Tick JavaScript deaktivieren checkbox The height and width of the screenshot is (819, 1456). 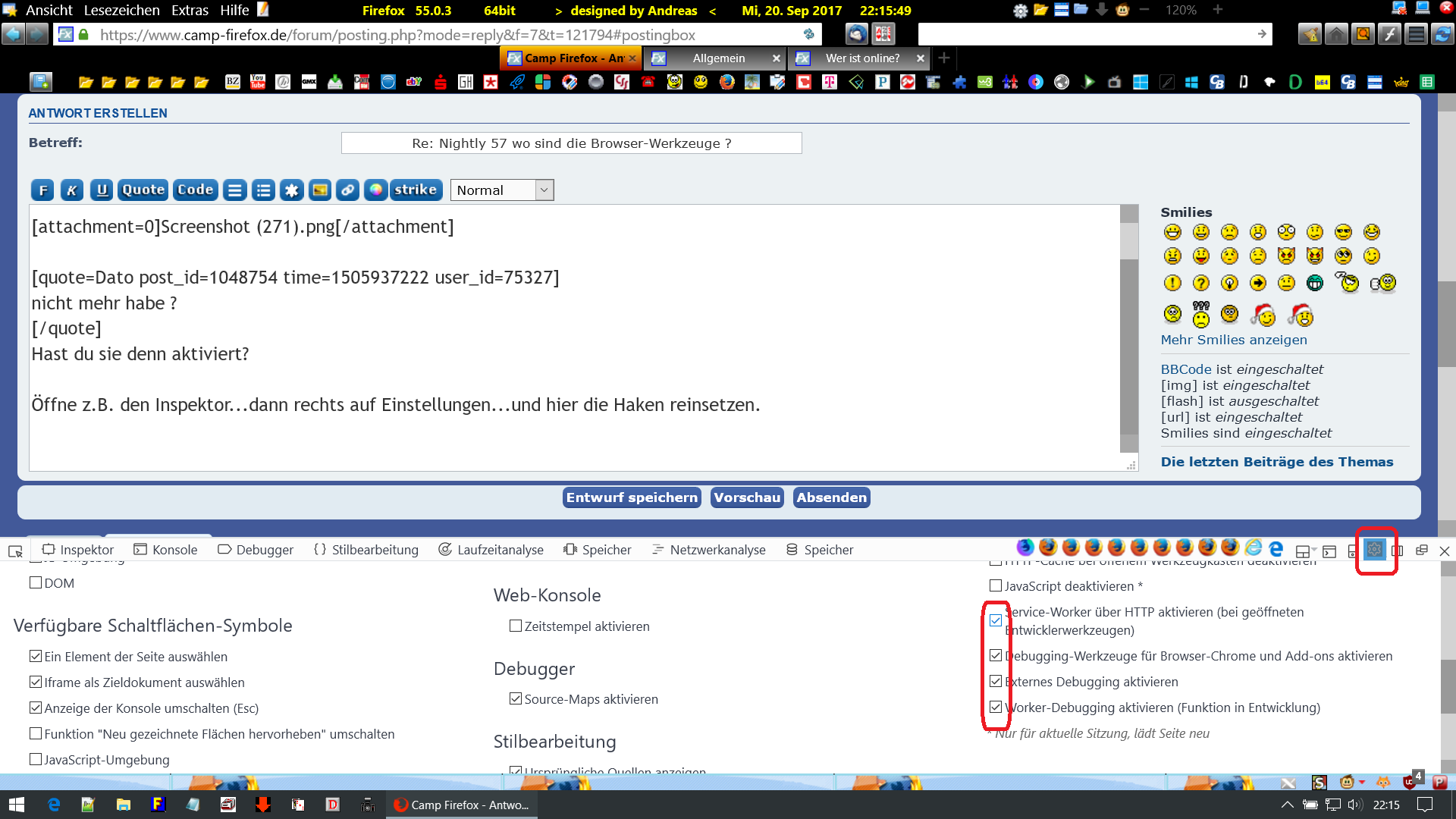coord(996,586)
